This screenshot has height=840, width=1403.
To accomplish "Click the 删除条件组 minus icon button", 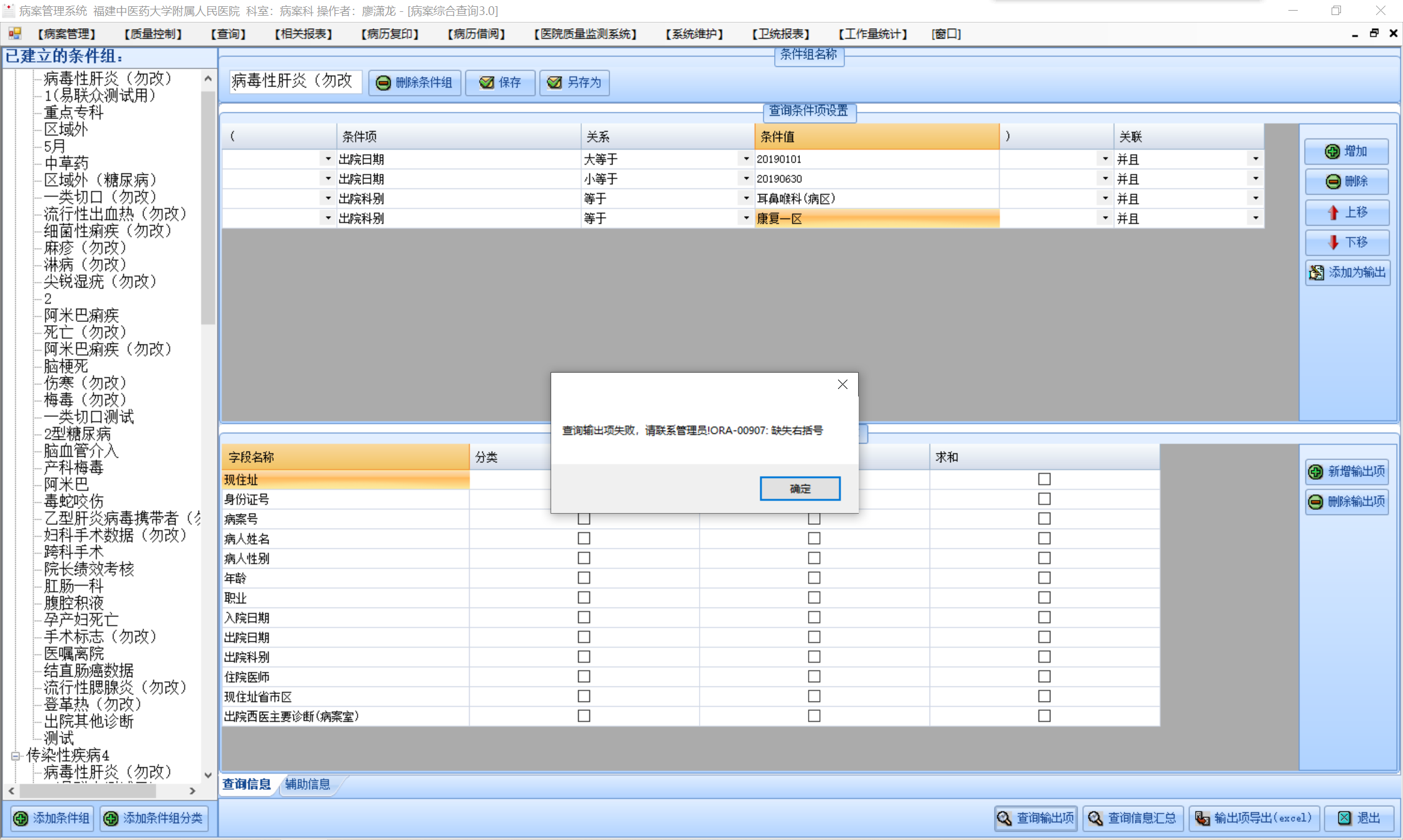I will click(414, 83).
